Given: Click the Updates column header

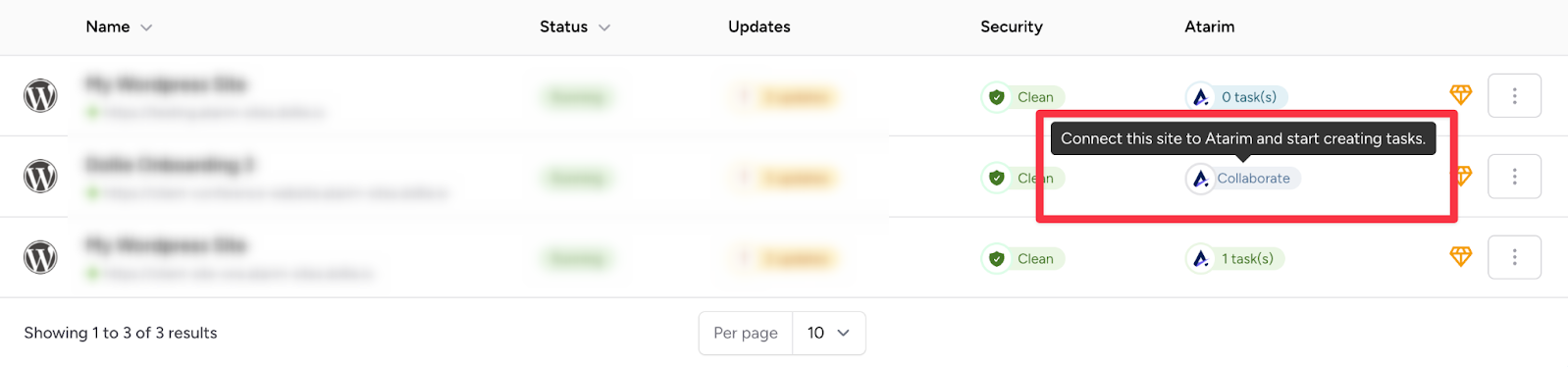Looking at the screenshot, I should click(x=758, y=27).
